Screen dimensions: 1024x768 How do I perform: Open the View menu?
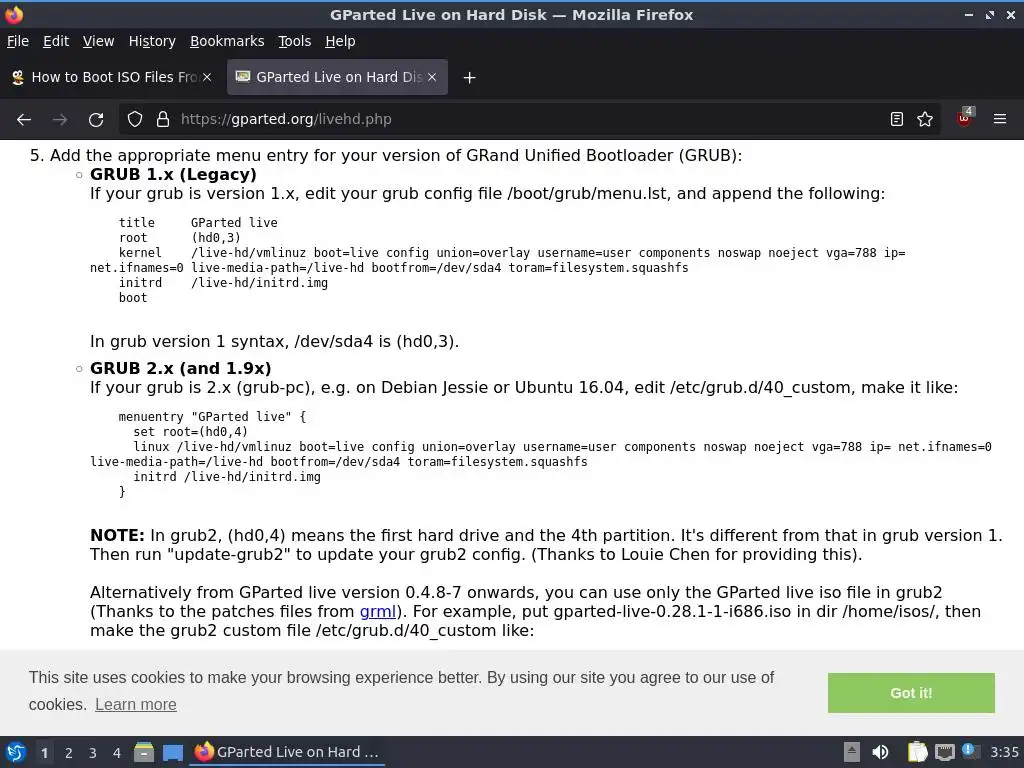(98, 41)
